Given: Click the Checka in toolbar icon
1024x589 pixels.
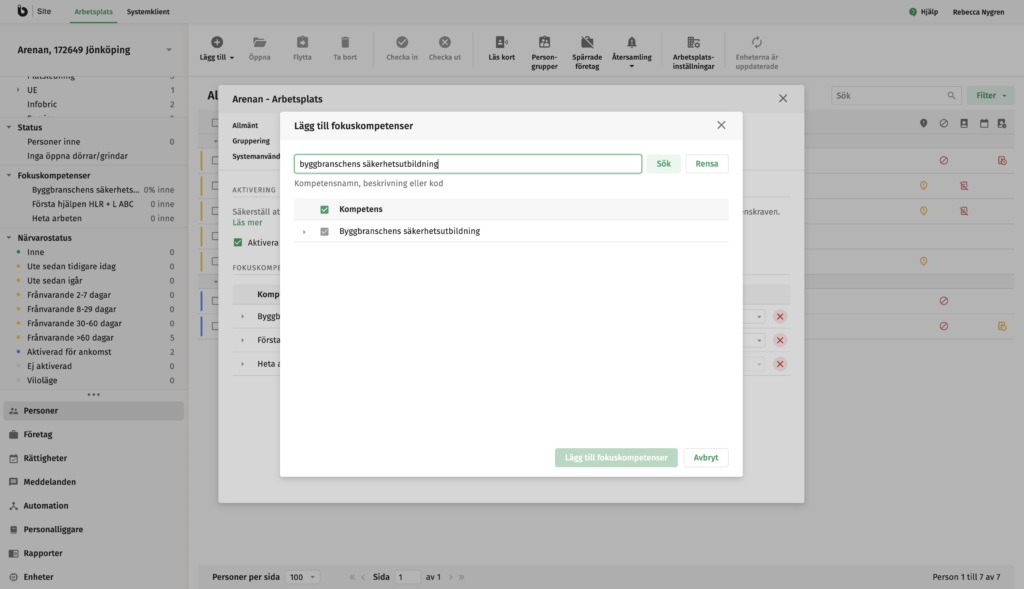Looking at the screenshot, I should pyautogui.click(x=402, y=43).
